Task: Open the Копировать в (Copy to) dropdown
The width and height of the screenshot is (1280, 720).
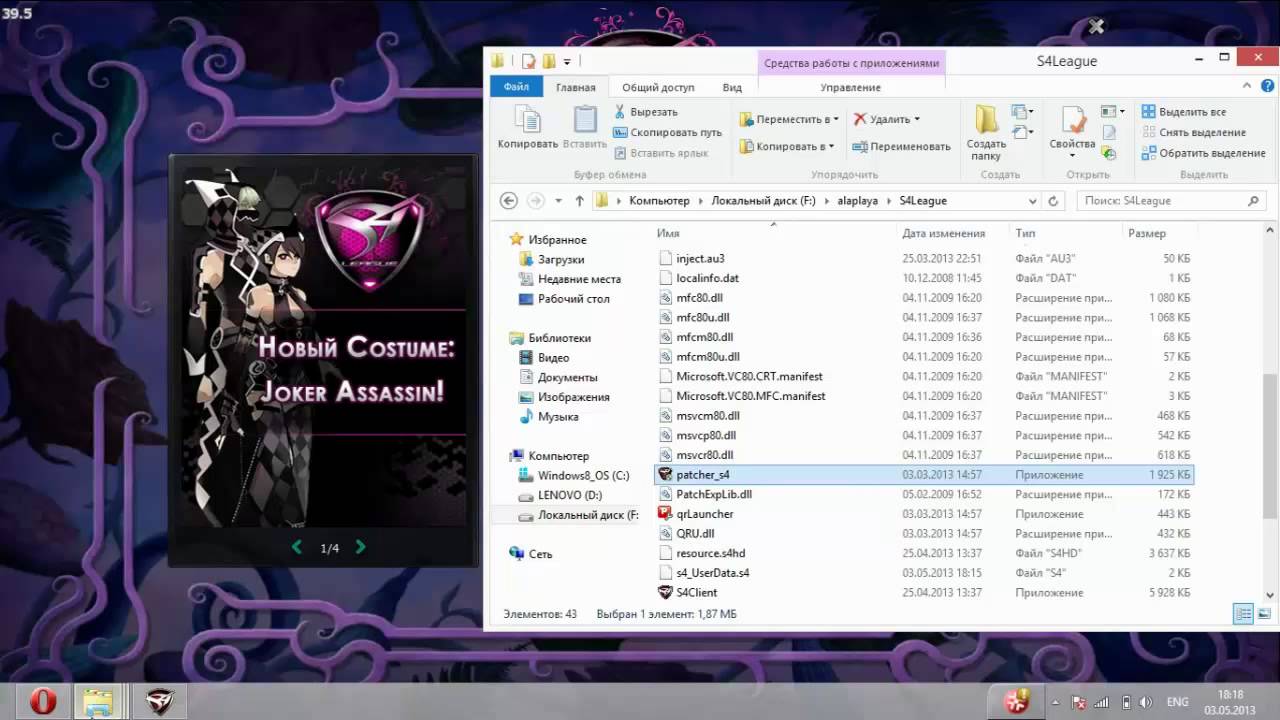Action: point(787,146)
